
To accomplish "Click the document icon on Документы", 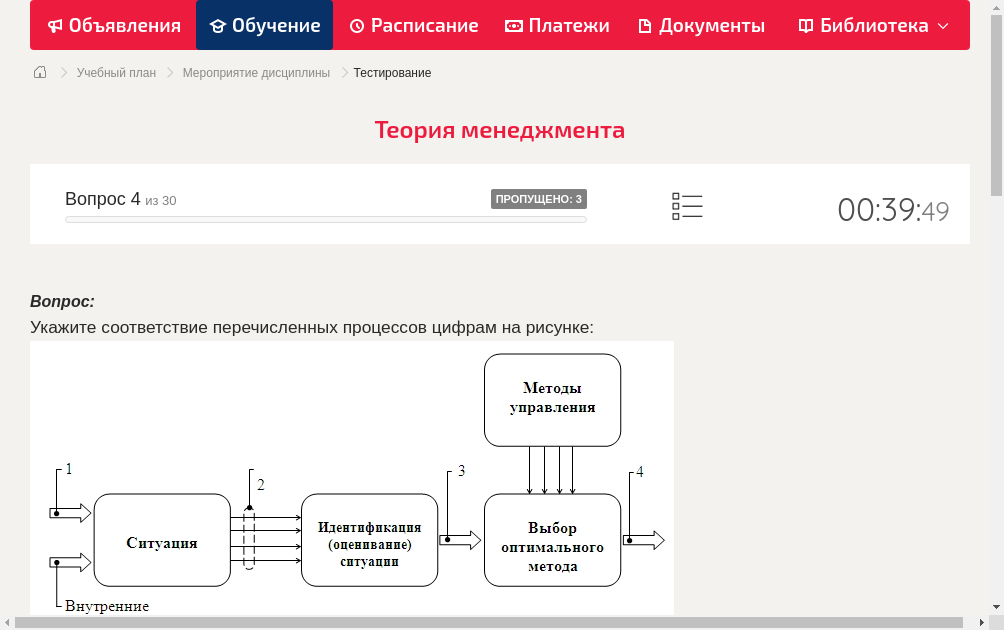I will click(647, 25).
